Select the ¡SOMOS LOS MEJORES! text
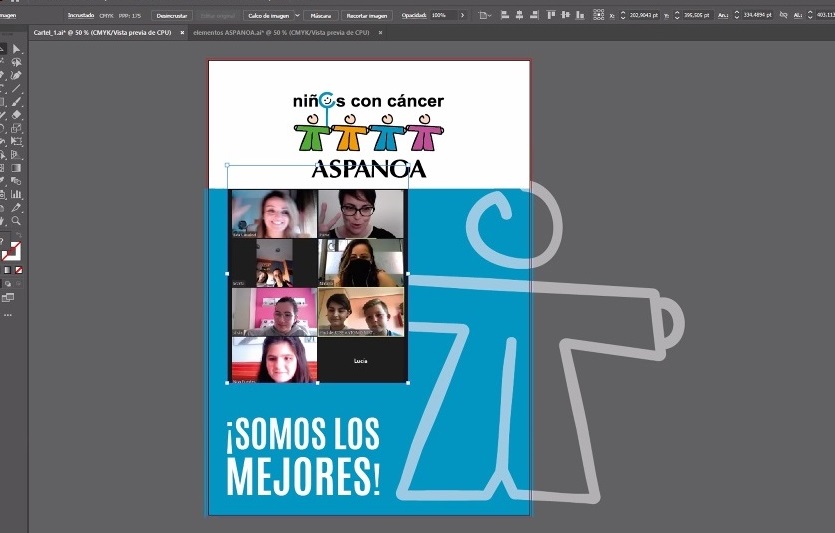The width and height of the screenshot is (835, 533). (x=304, y=456)
